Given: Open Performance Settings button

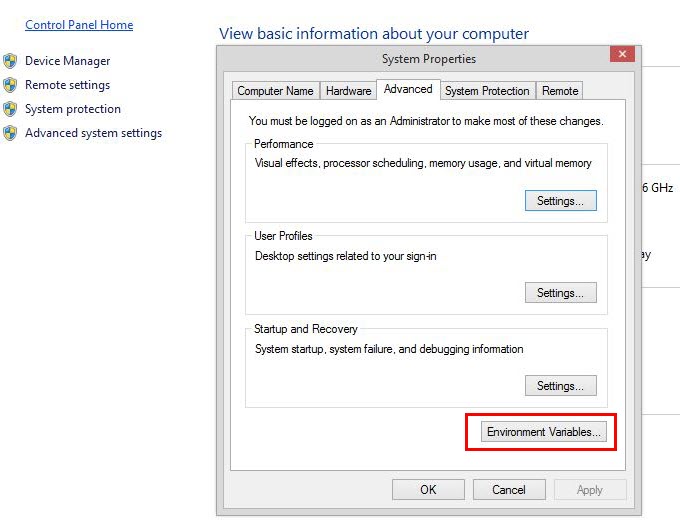Looking at the screenshot, I should (560, 201).
